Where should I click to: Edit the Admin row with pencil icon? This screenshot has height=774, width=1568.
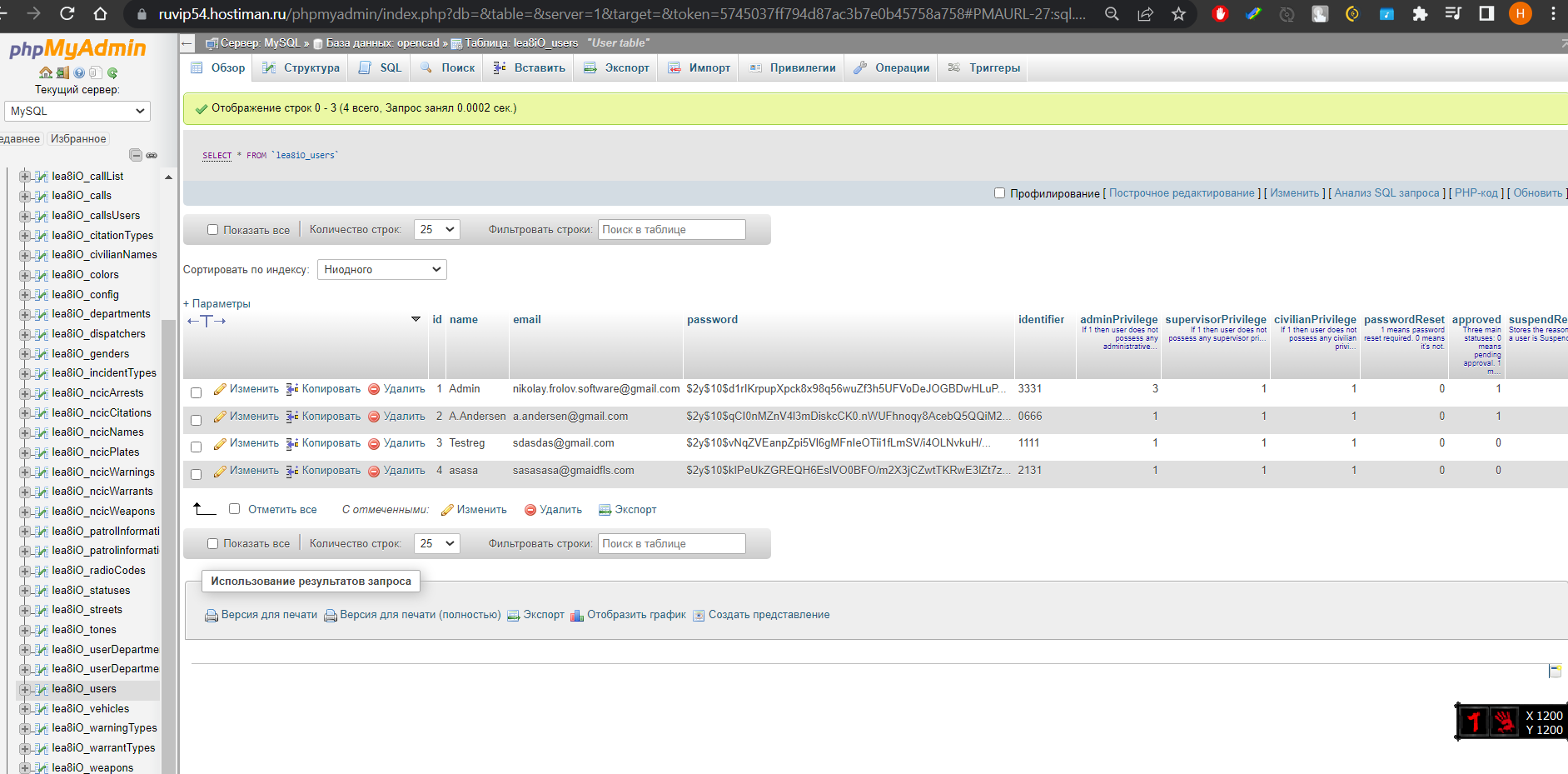[220, 388]
